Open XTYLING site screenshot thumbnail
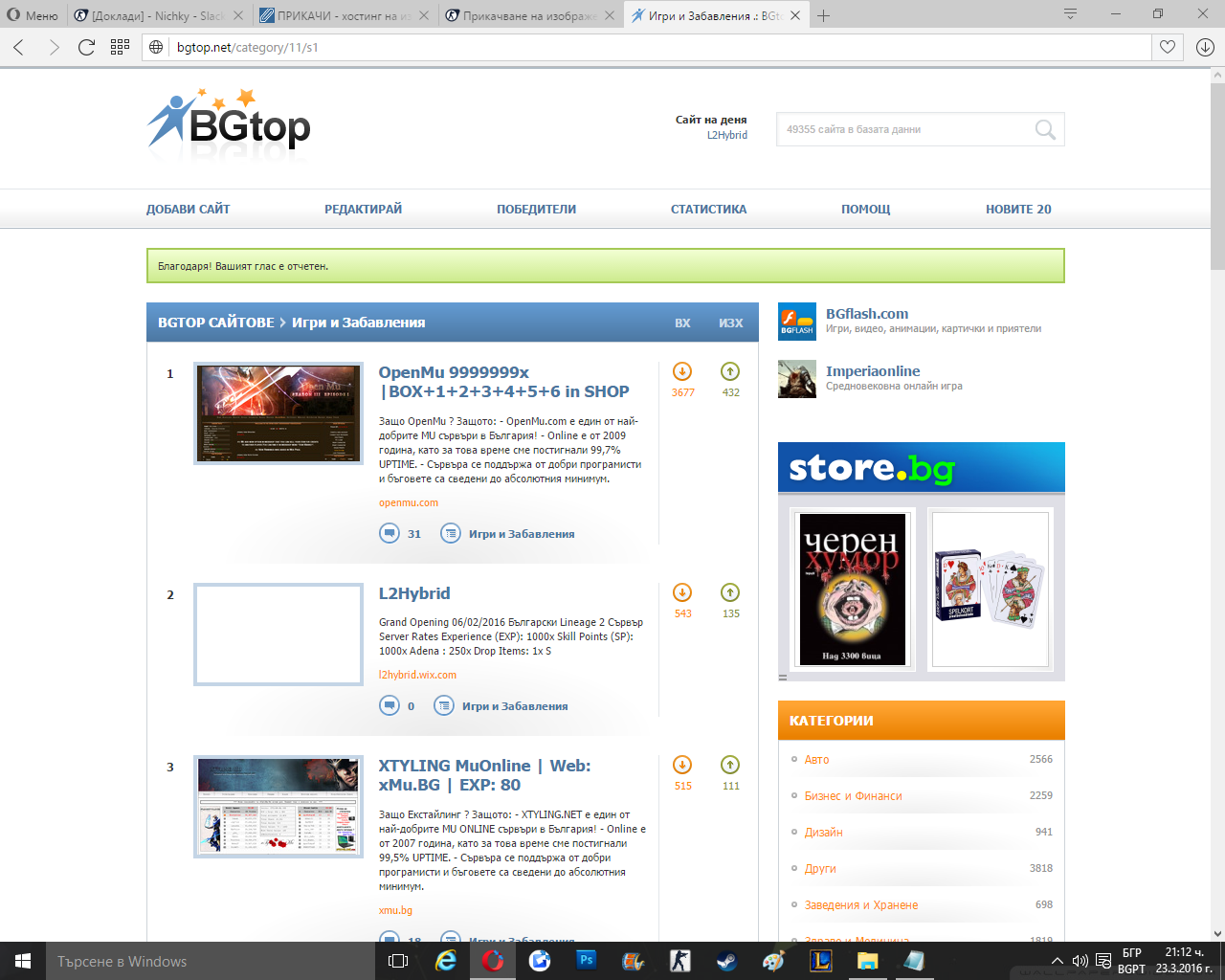The height and width of the screenshot is (980, 1225). (x=278, y=807)
